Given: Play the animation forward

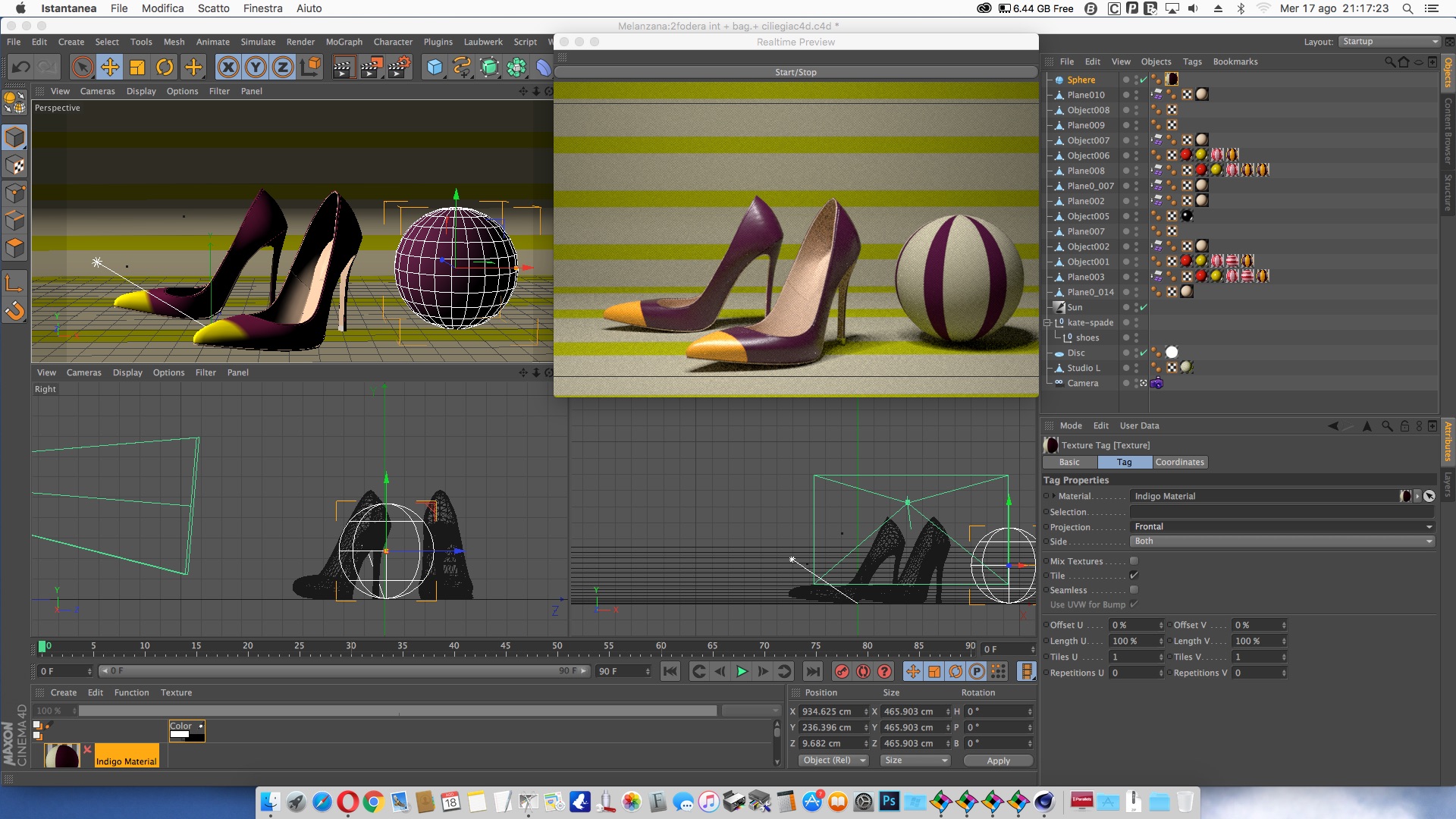Looking at the screenshot, I should 742,671.
